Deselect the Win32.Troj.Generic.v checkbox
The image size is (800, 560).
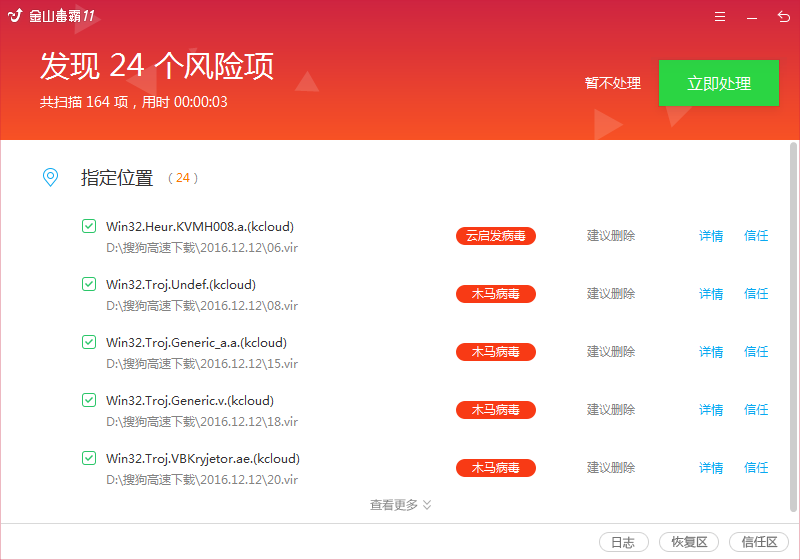89,400
